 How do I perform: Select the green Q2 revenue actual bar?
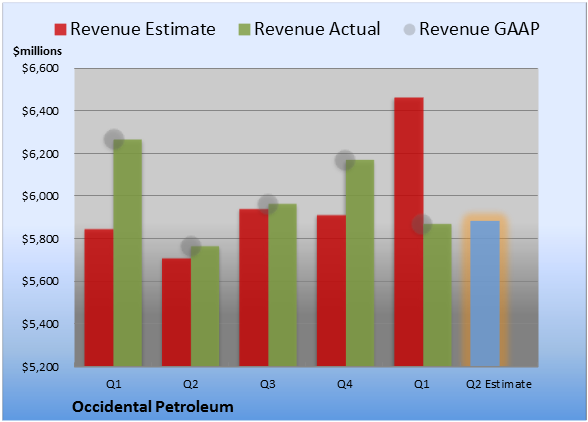pyautogui.click(x=205, y=306)
